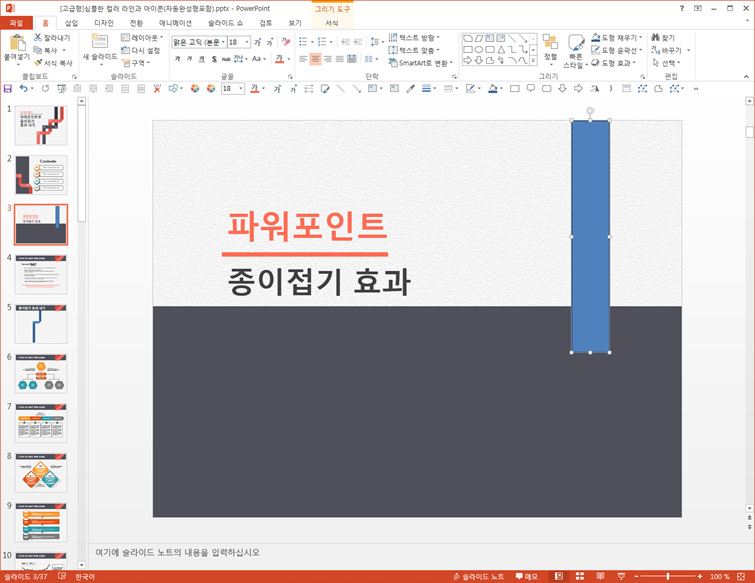Click the speech bubble shape in quick toolbar
755x583 pixels.
(531, 89)
